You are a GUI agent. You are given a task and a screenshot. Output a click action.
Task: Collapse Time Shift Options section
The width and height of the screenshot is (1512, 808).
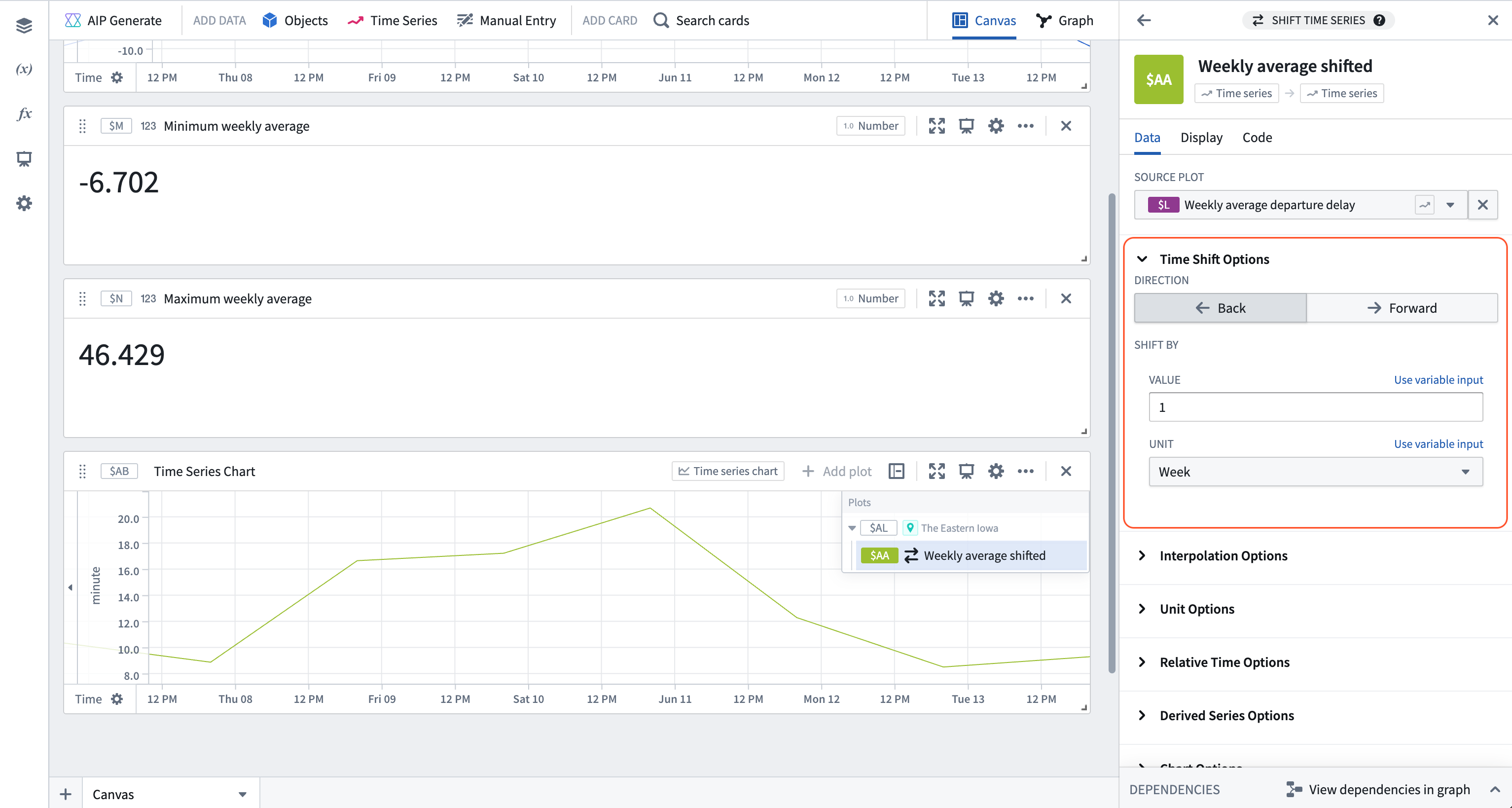1142,259
